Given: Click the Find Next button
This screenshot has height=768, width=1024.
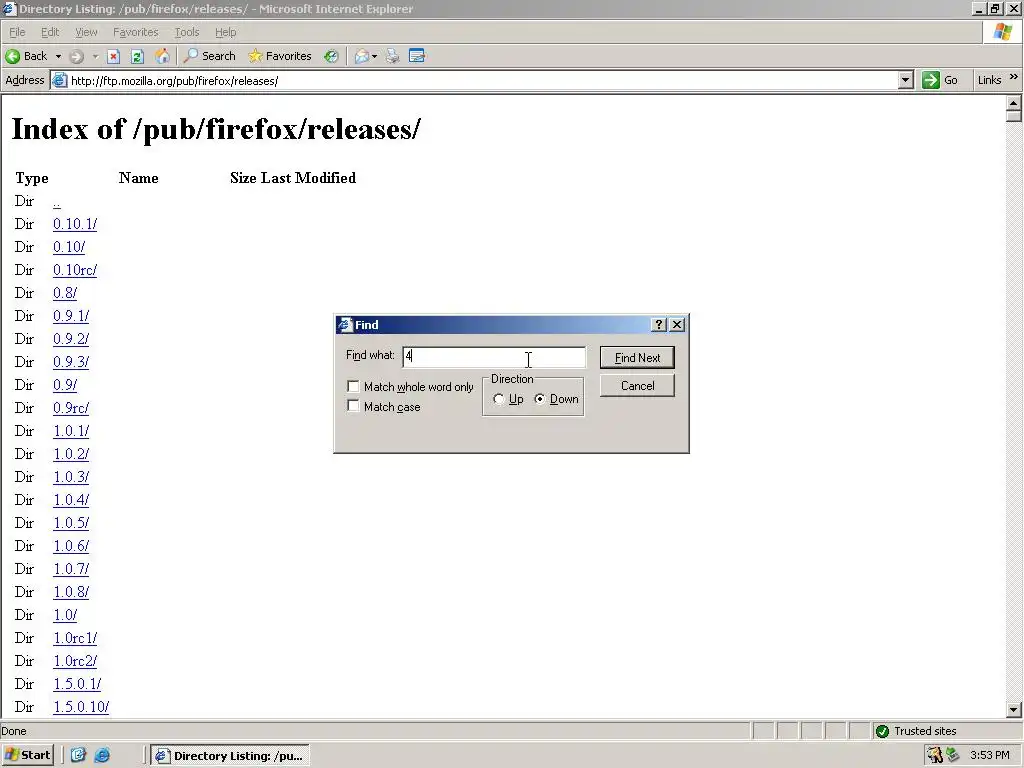Looking at the screenshot, I should (637, 358).
